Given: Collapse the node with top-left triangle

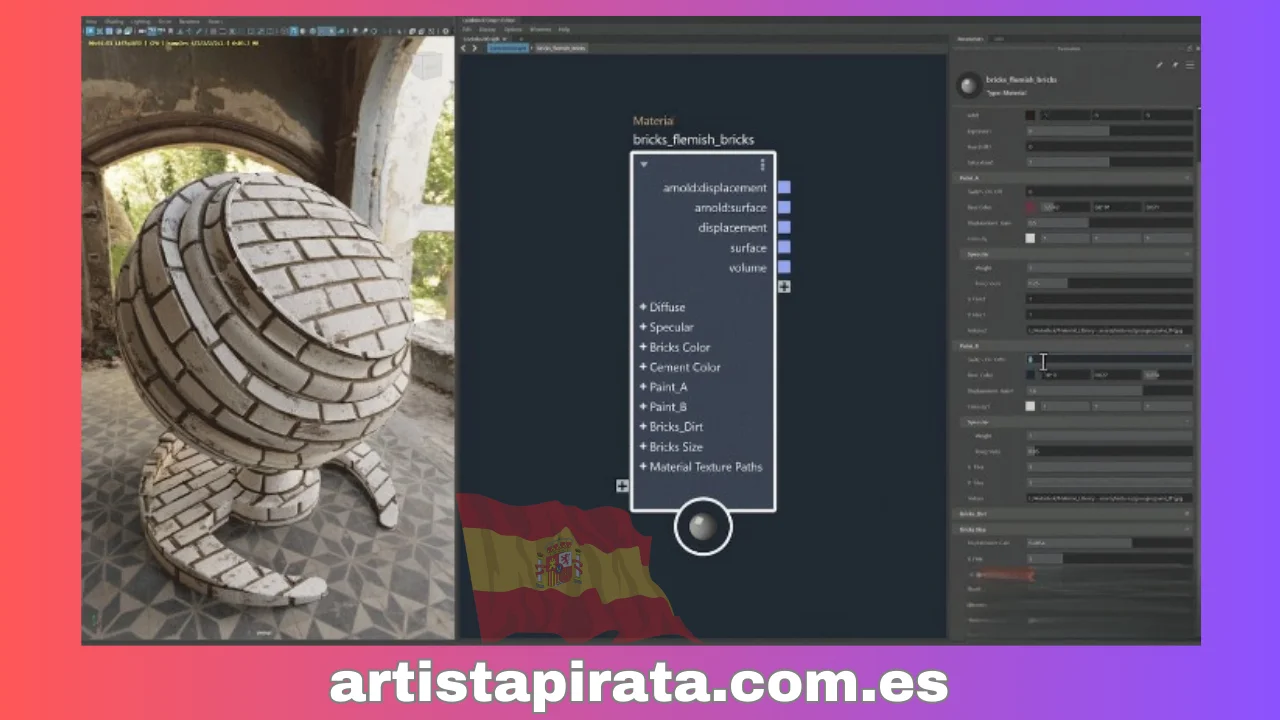Looking at the screenshot, I should pyautogui.click(x=644, y=165).
